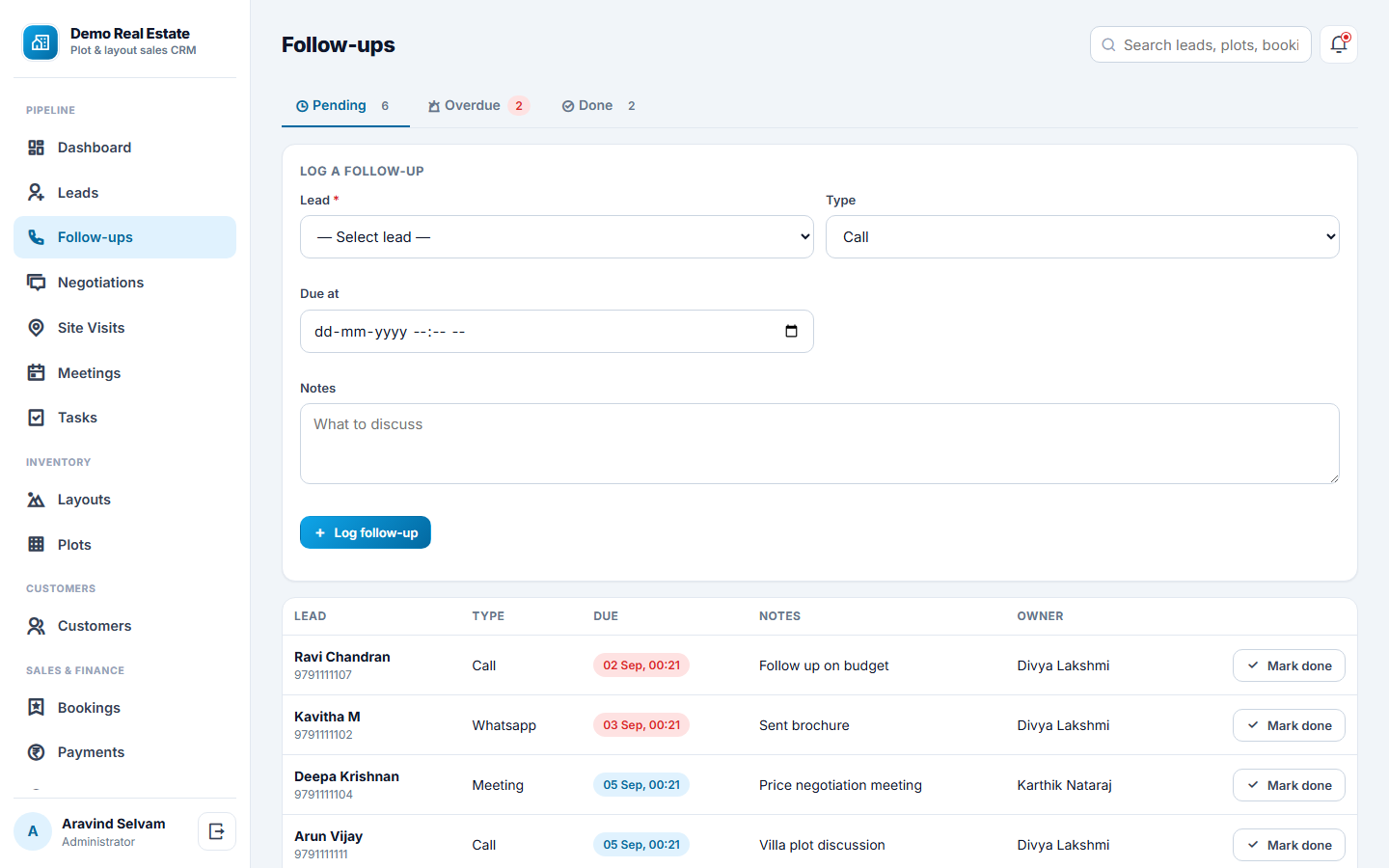
Task: Mark Ravi Chandran follow-up done
Action: click(1289, 665)
